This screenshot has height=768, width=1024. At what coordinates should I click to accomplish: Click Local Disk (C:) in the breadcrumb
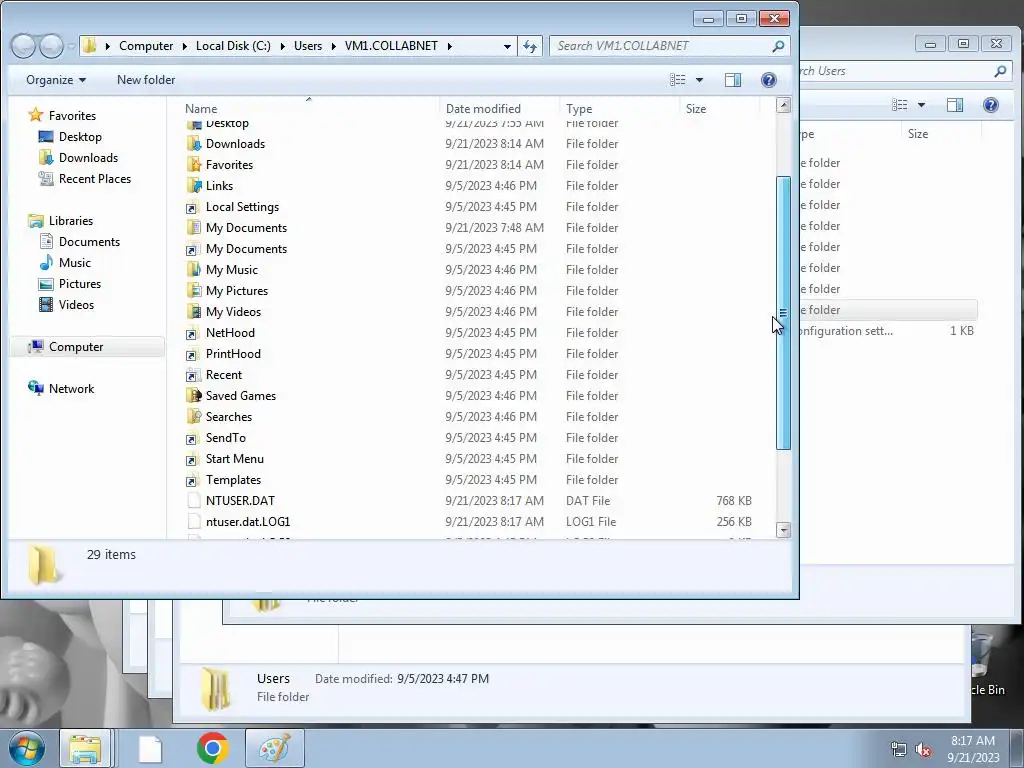point(233,46)
